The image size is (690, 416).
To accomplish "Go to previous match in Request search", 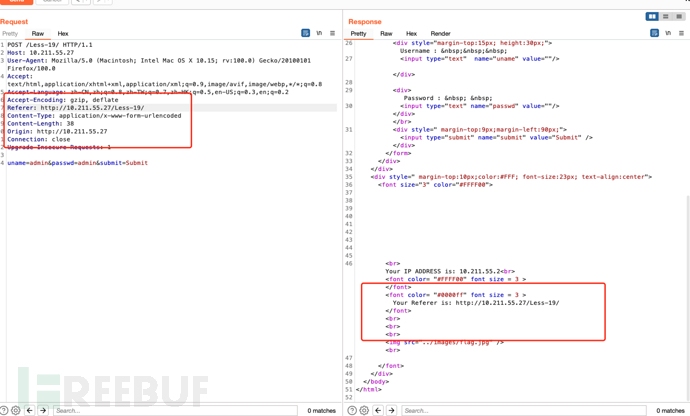I will click(x=29, y=410).
